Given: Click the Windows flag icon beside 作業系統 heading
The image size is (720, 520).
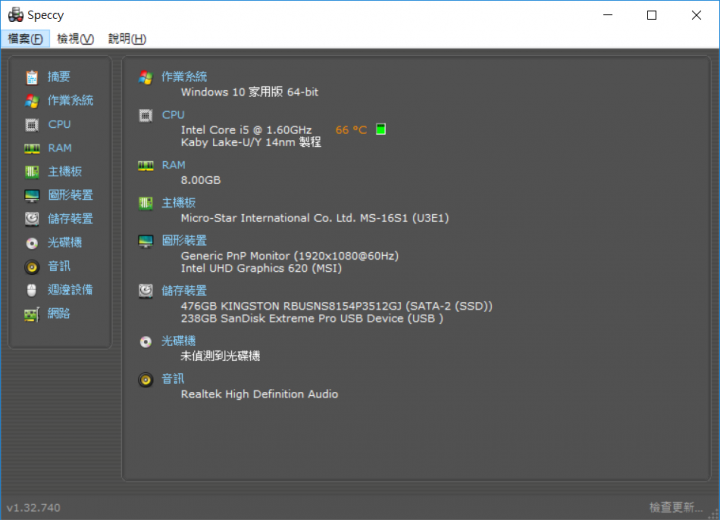Looking at the screenshot, I should click(146, 77).
